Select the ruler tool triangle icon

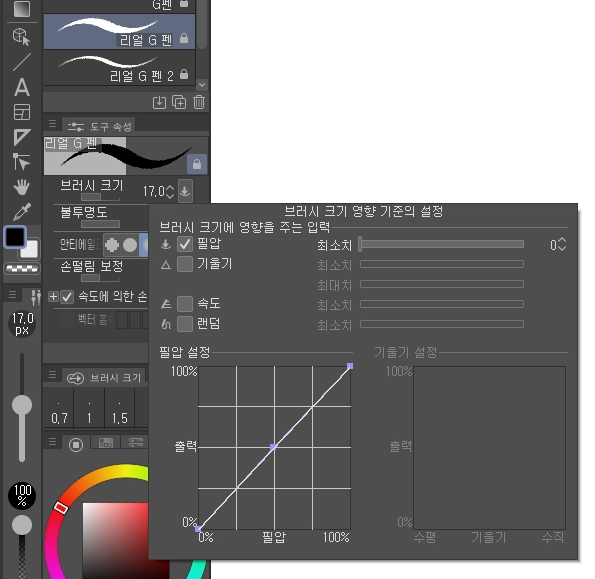(x=22, y=137)
